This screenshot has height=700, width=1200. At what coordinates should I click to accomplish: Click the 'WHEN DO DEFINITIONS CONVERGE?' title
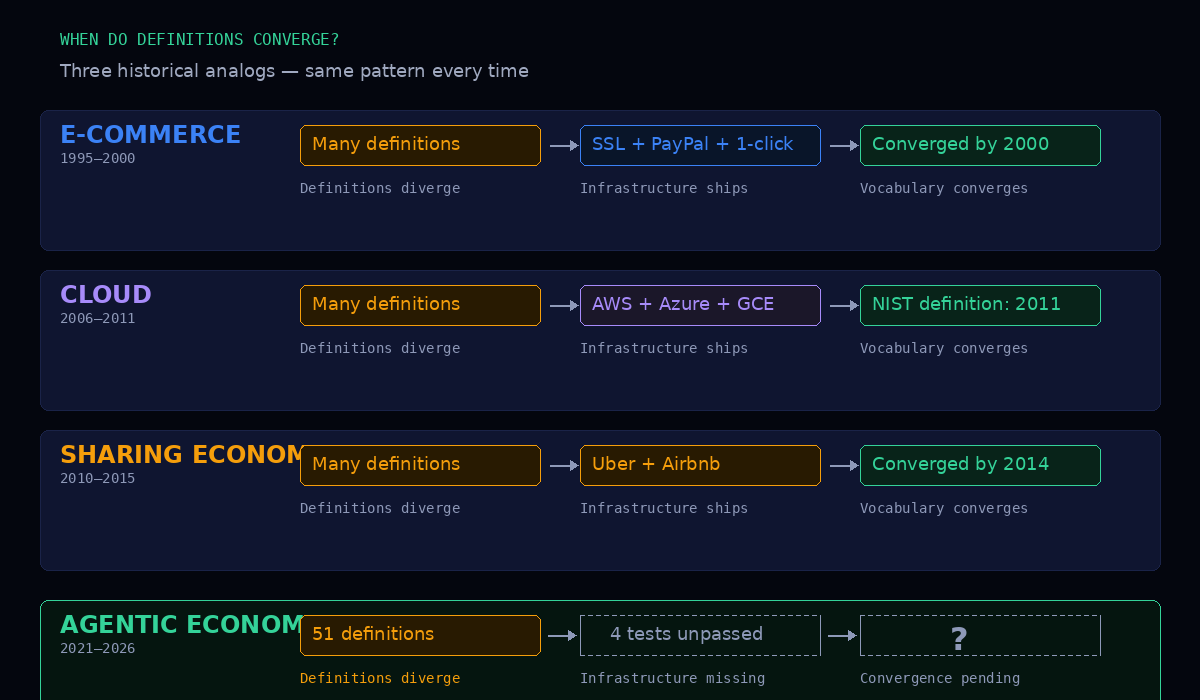pos(199,40)
